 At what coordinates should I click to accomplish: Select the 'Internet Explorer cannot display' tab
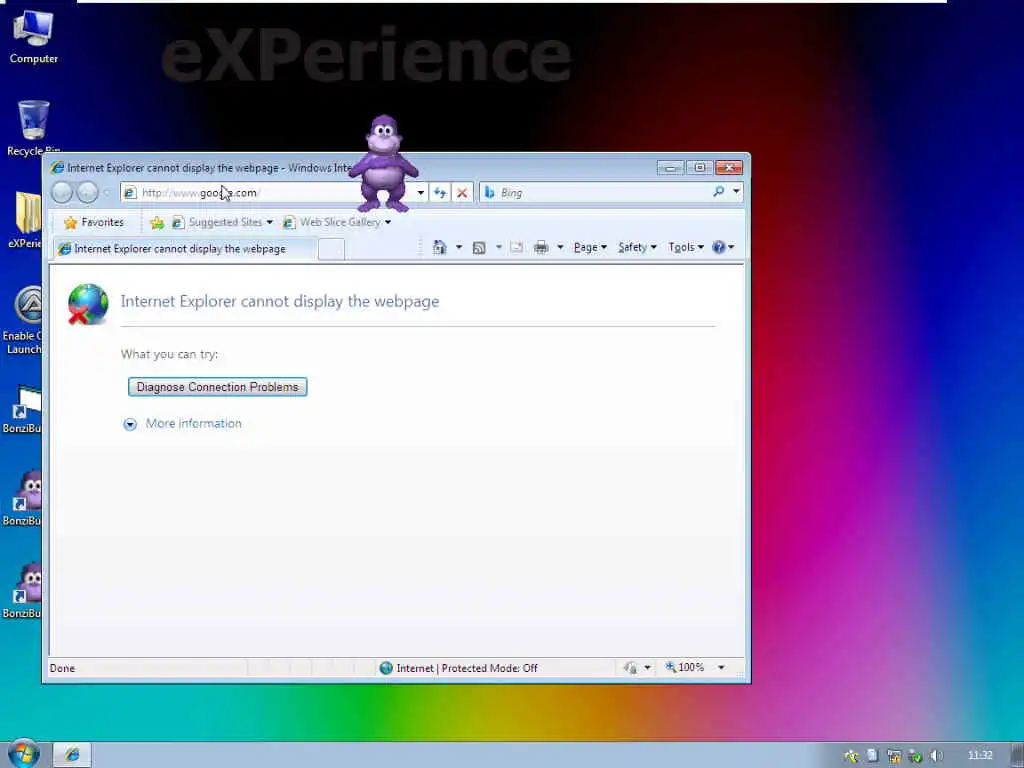click(184, 249)
